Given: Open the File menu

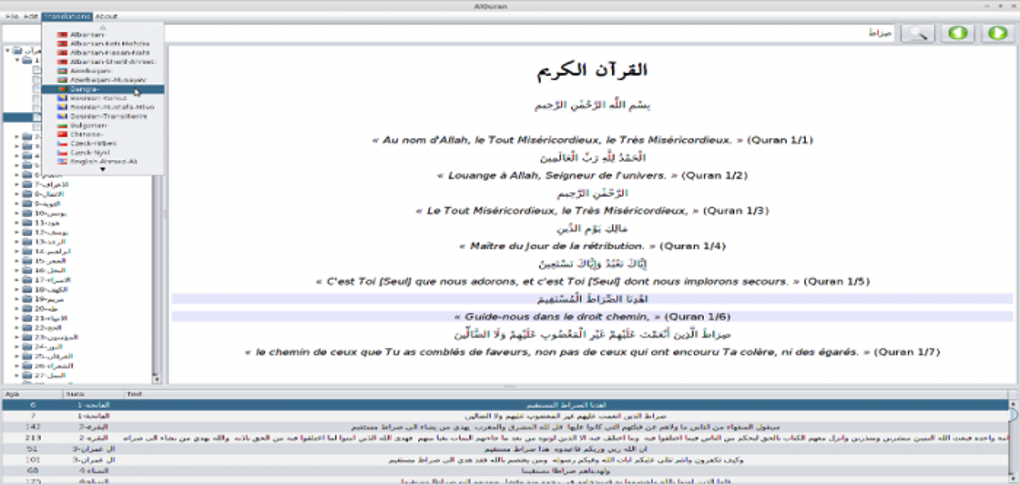Looking at the screenshot, I should pos(12,16).
